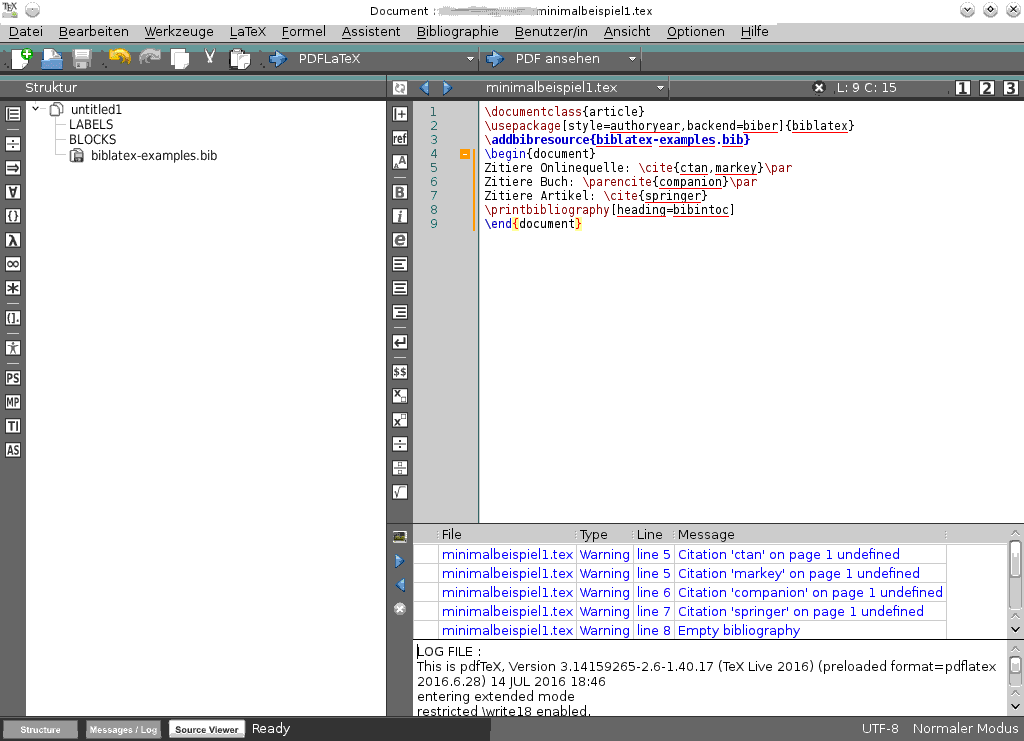Screen dimensions: 1024x741
Task: Toggle code folding marker at line 4
Action: [x=465, y=154]
